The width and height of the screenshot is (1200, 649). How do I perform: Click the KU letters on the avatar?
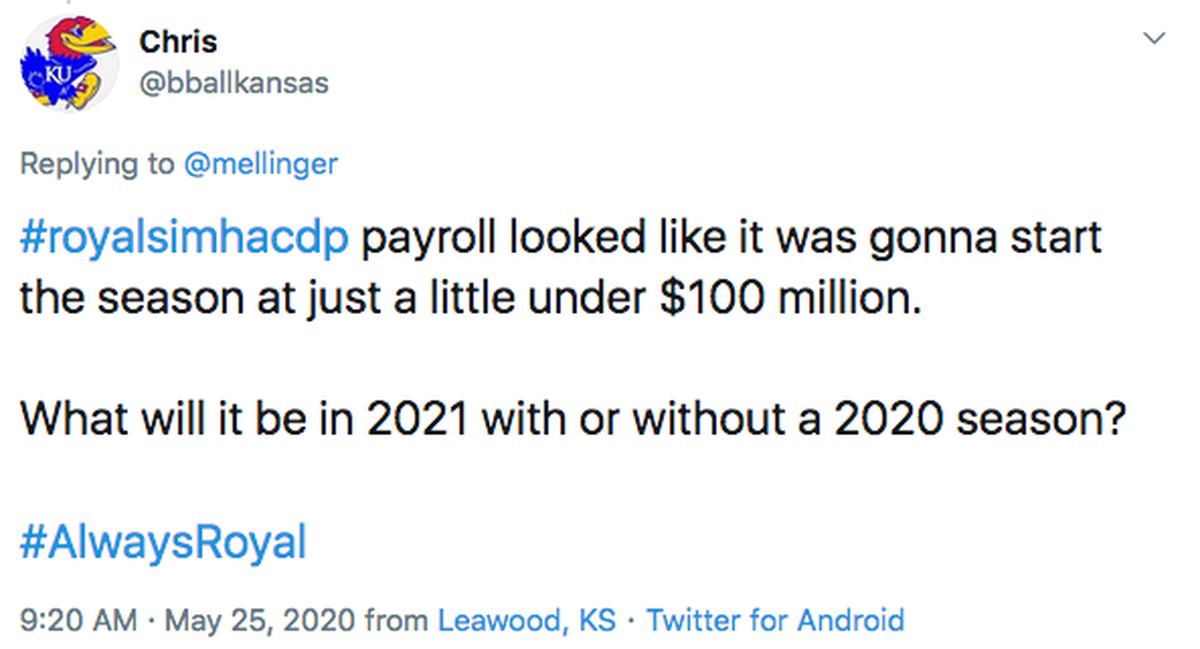coord(49,74)
